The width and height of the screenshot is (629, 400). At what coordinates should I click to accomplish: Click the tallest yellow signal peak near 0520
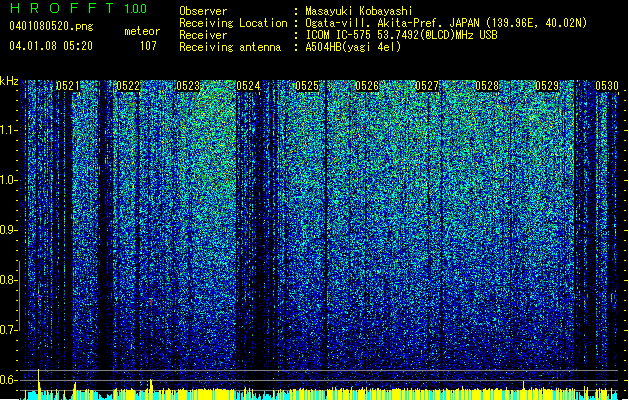(x=39, y=384)
